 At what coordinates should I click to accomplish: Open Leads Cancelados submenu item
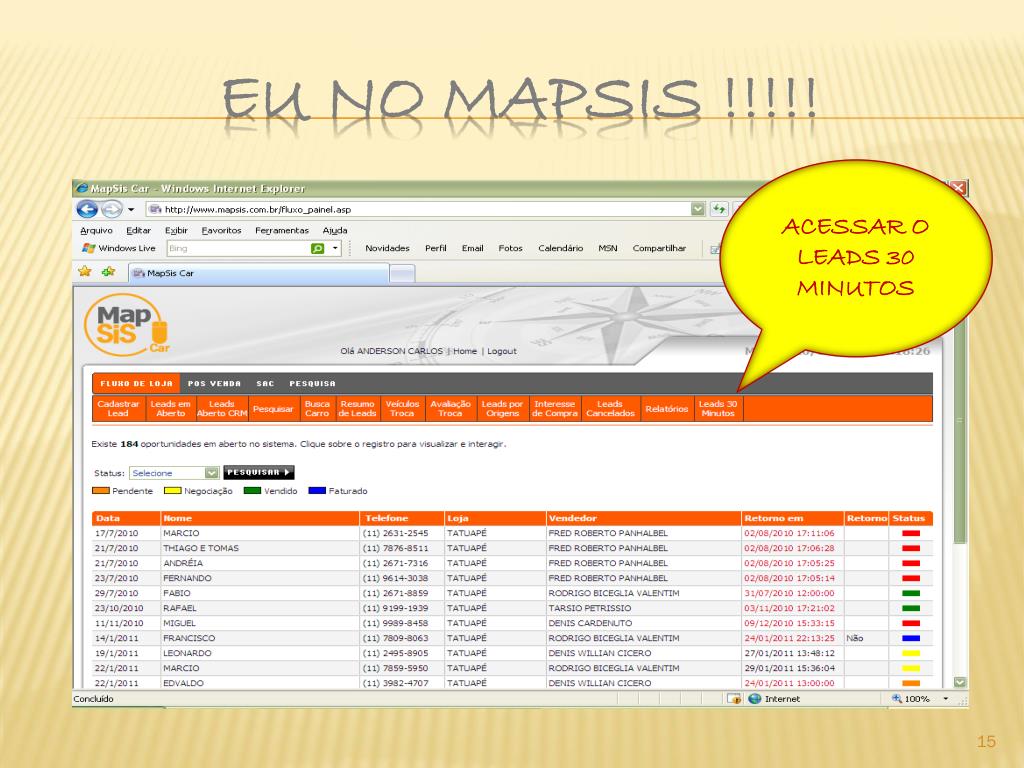pos(610,409)
